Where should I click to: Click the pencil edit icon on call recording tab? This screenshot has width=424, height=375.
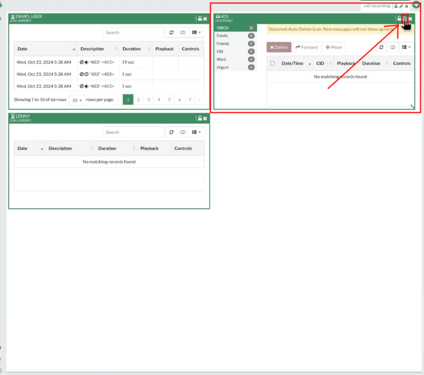[401, 6]
